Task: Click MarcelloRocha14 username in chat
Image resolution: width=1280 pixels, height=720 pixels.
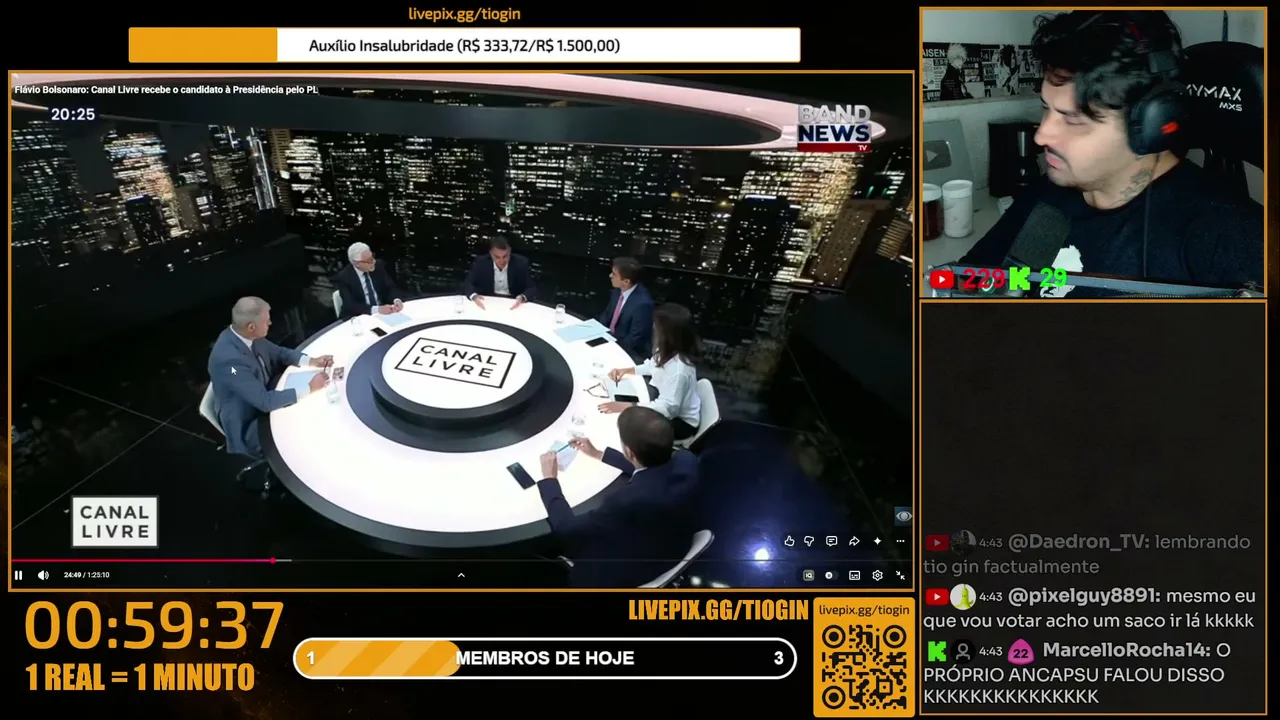Action: tap(1127, 650)
